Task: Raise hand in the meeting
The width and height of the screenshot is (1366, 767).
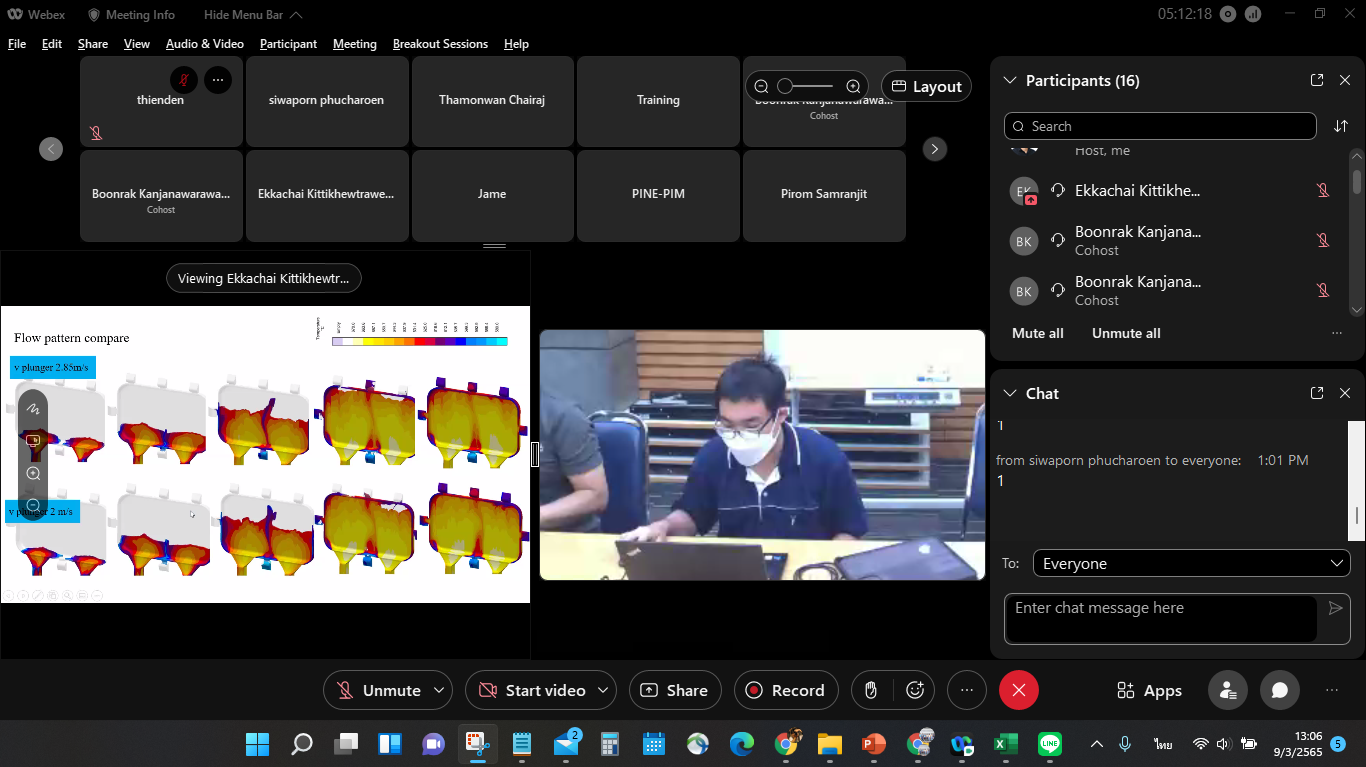Action: pyautogui.click(x=871, y=690)
